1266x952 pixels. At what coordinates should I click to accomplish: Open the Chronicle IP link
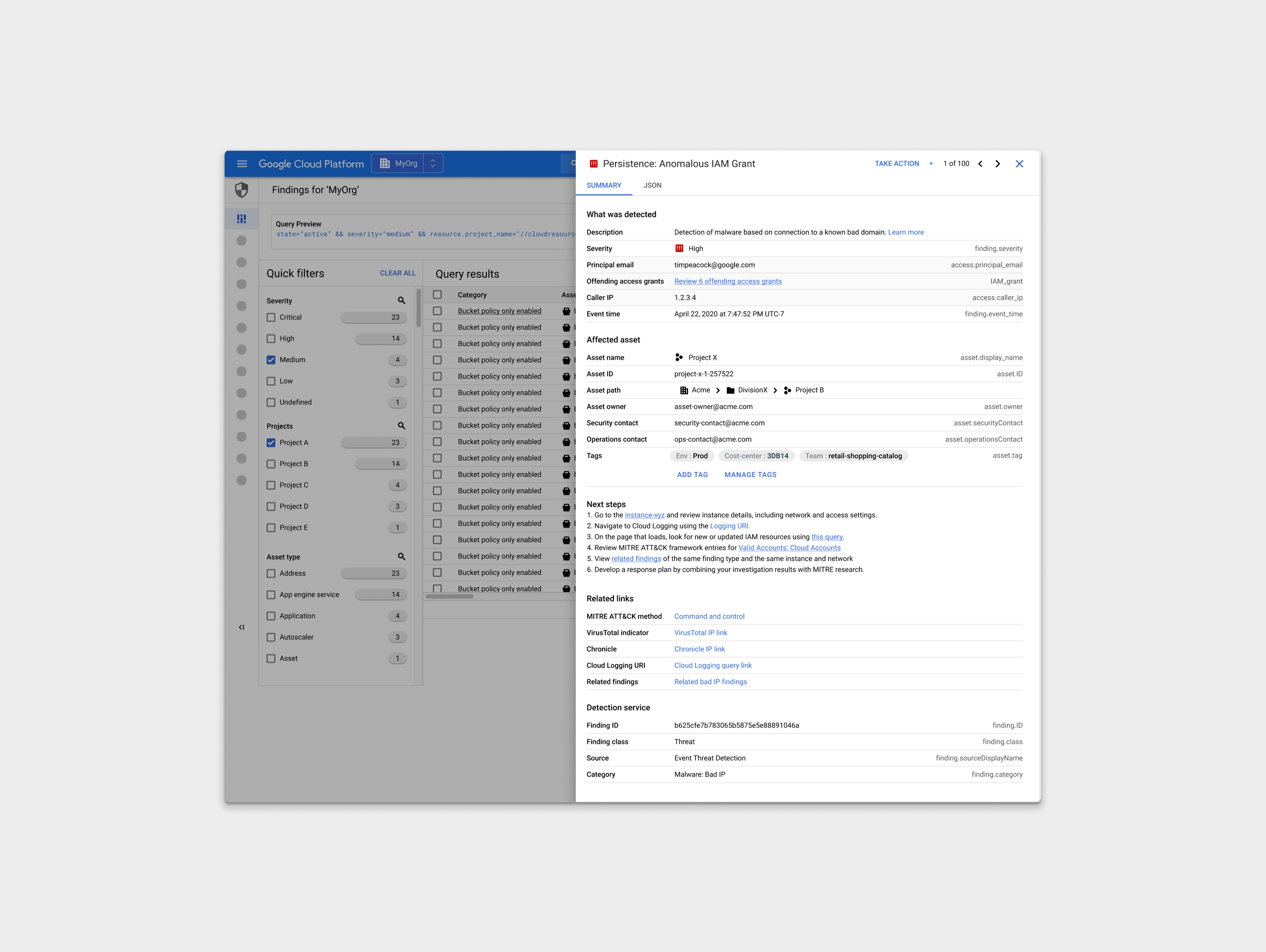pyautogui.click(x=700, y=650)
